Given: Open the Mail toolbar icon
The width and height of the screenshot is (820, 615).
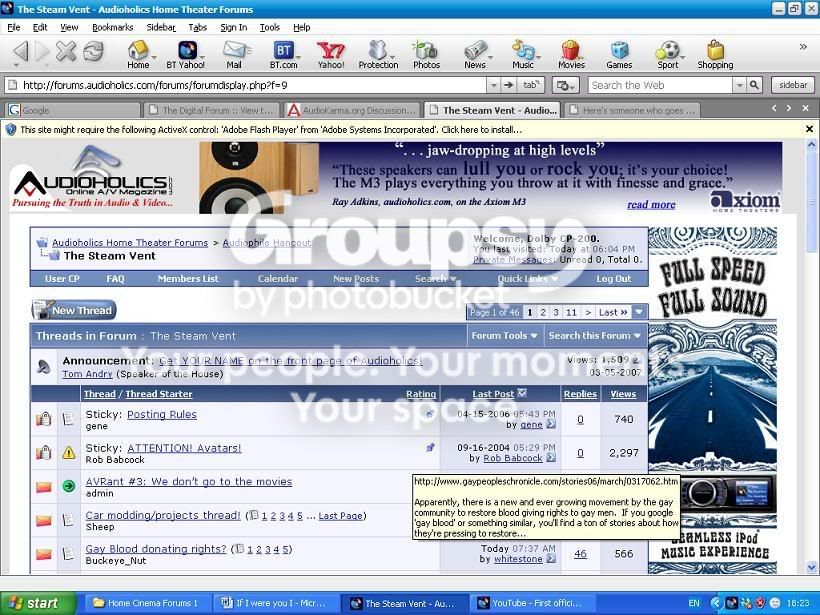Looking at the screenshot, I should click(234, 55).
